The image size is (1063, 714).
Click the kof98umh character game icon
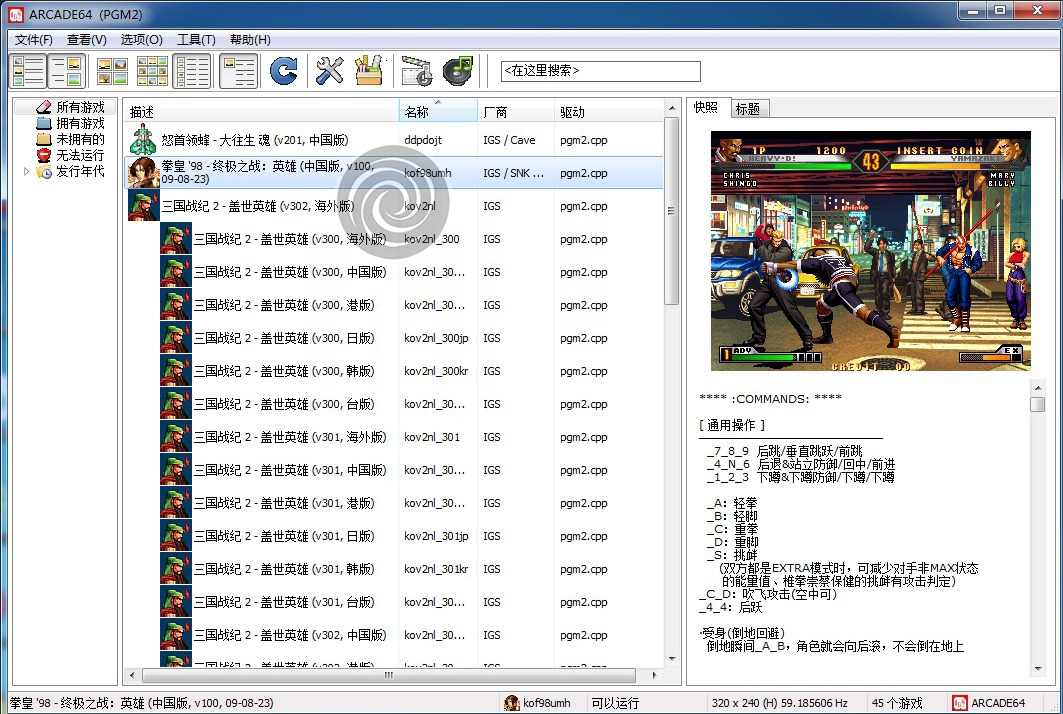143,173
